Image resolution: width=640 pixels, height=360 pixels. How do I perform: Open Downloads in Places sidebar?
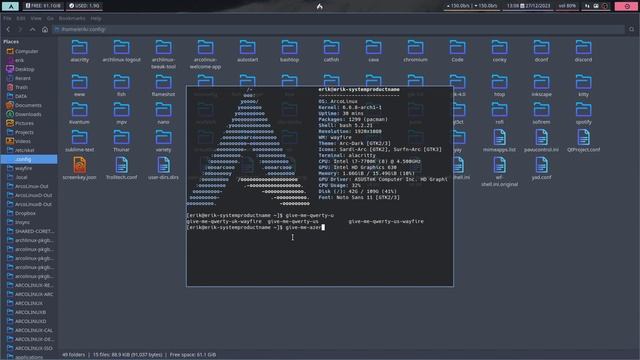(x=29, y=114)
